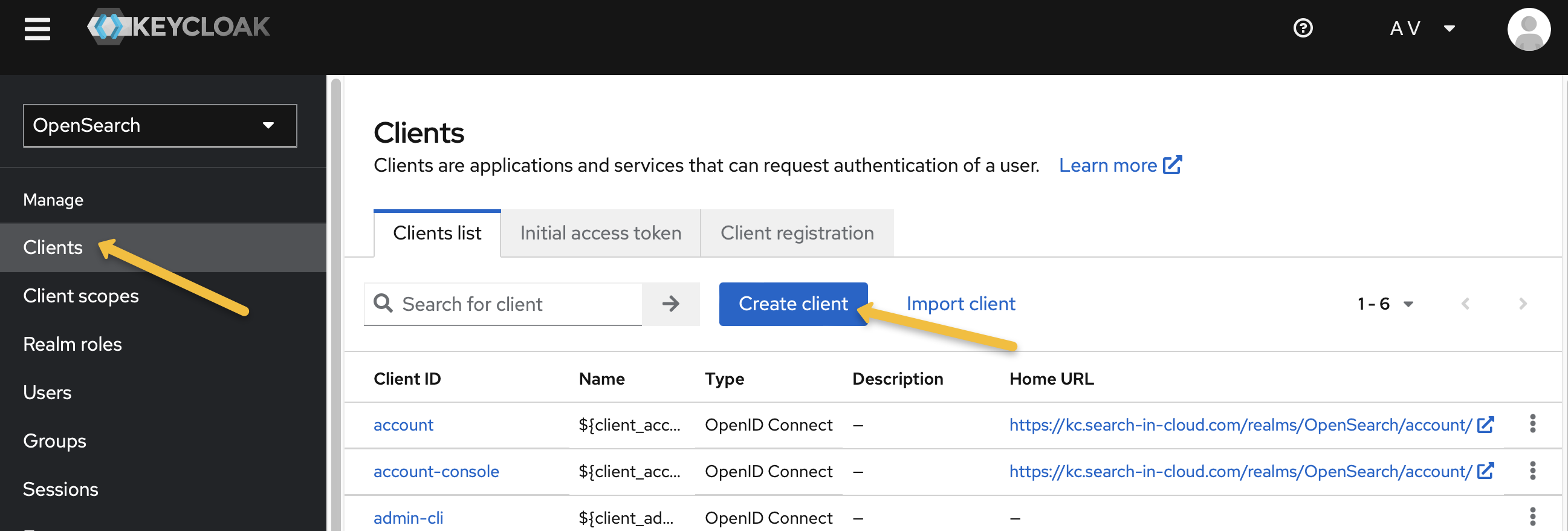Click OpenID Connect in account row
1568x531 pixels.
tap(769, 425)
